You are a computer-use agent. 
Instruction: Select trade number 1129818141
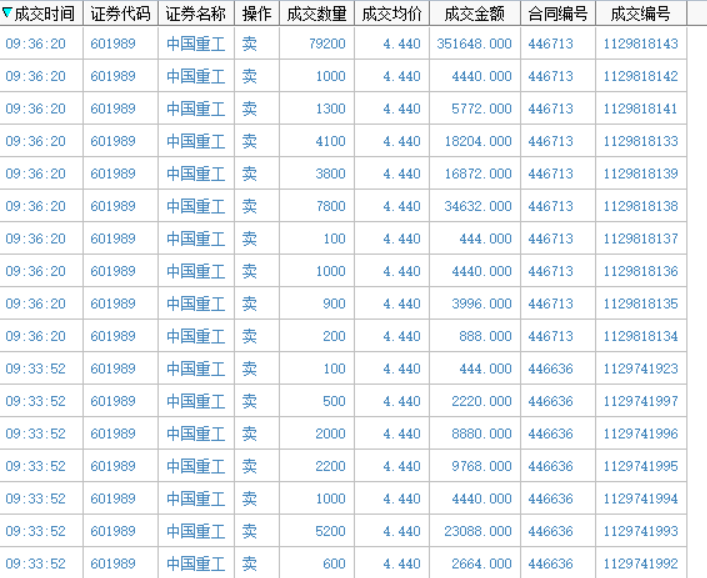click(x=641, y=109)
